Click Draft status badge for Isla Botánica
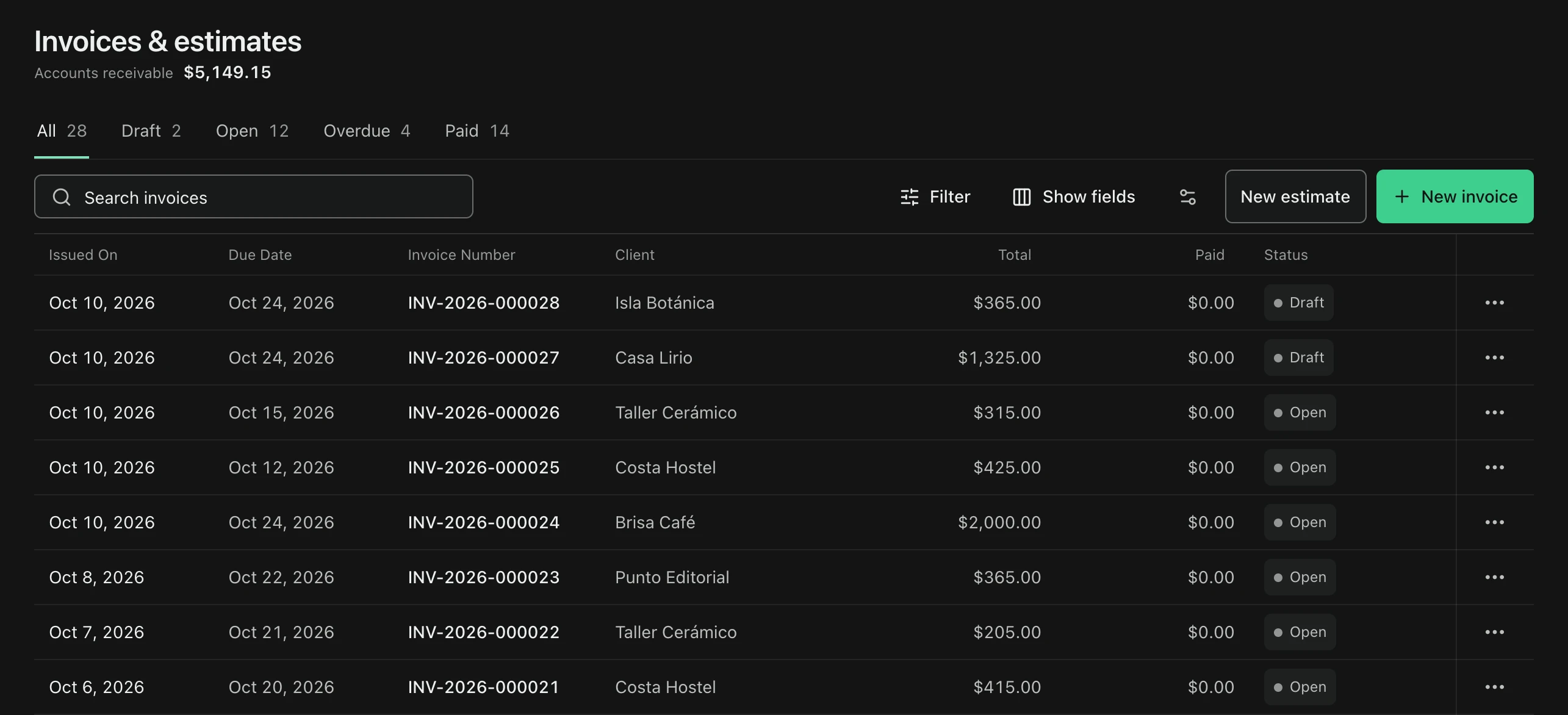 [1298, 303]
